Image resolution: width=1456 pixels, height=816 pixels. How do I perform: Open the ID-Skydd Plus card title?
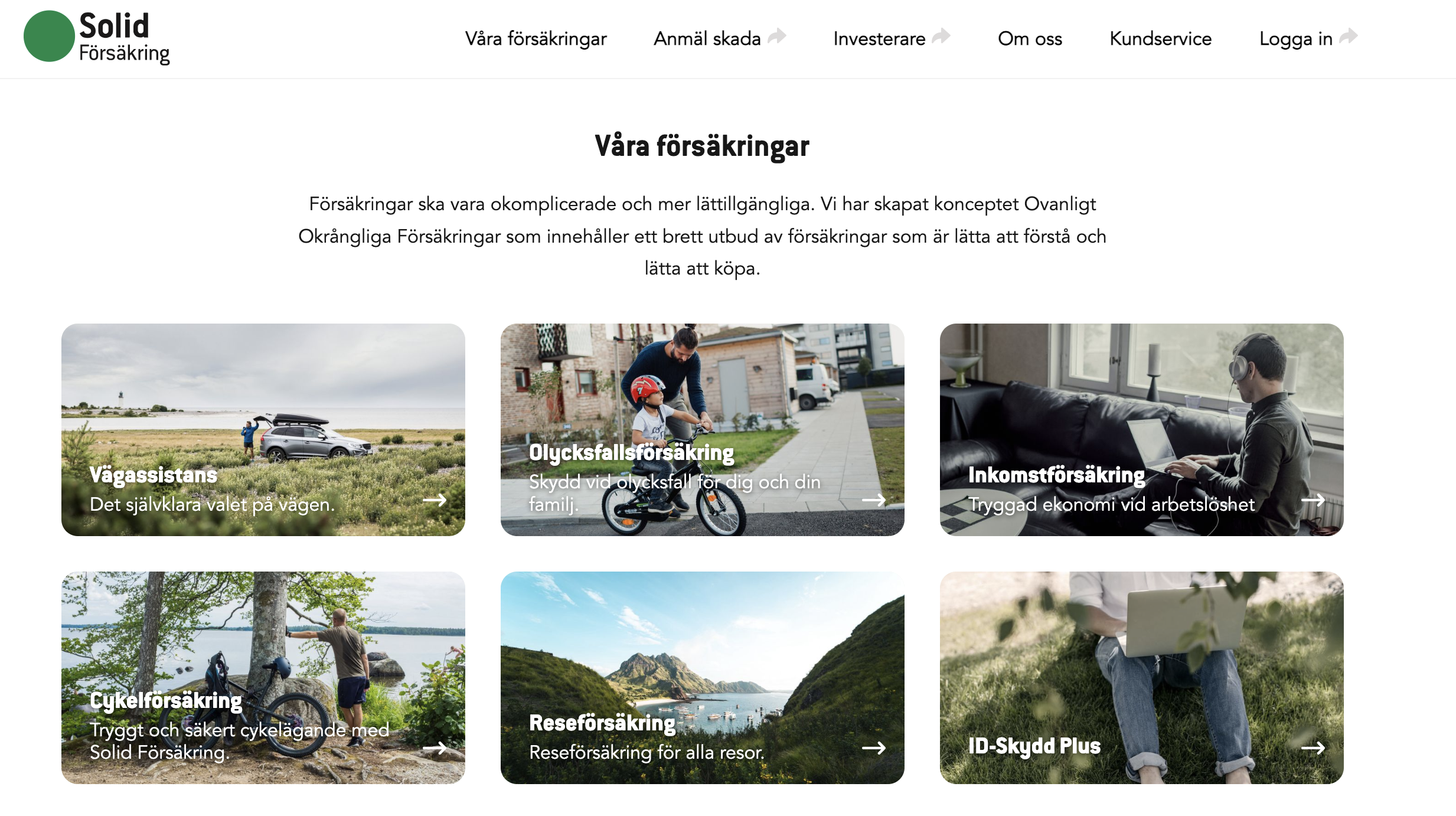tap(1034, 746)
